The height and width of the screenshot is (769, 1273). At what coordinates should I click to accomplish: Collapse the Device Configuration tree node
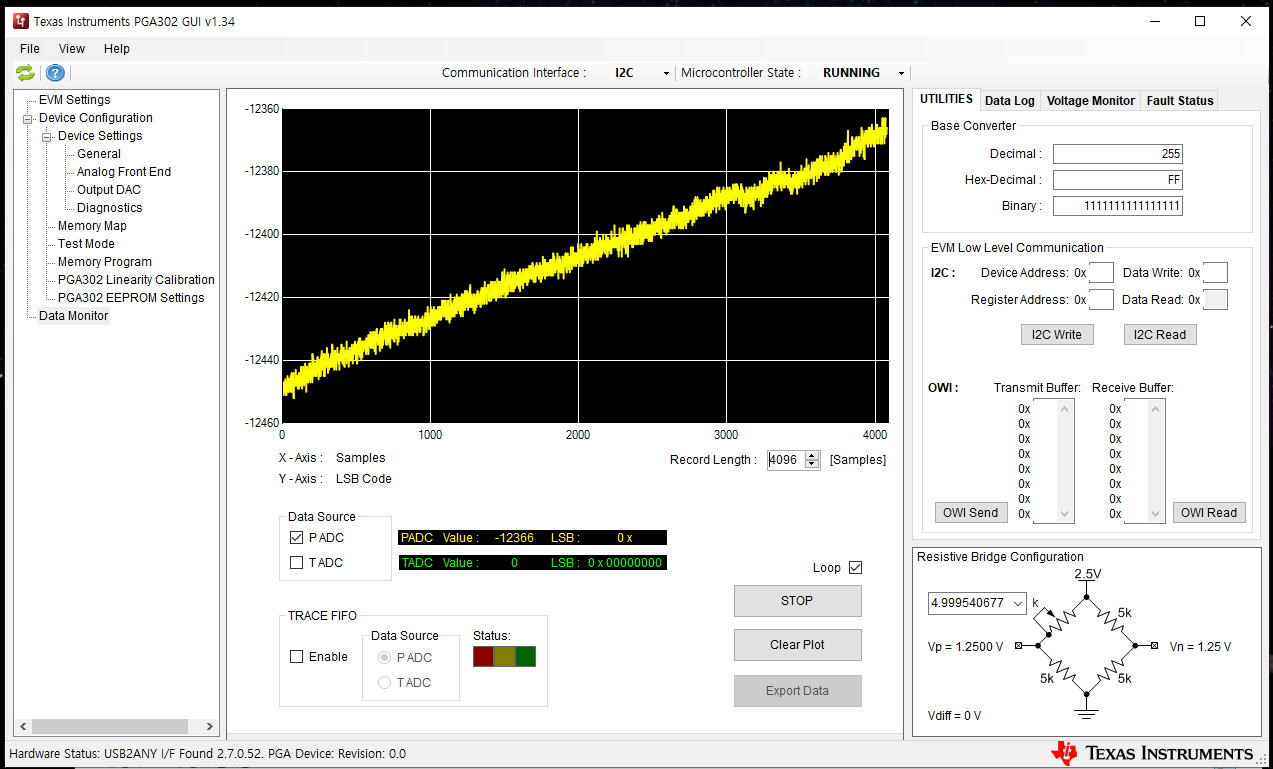pyautogui.click(x=28, y=118)
